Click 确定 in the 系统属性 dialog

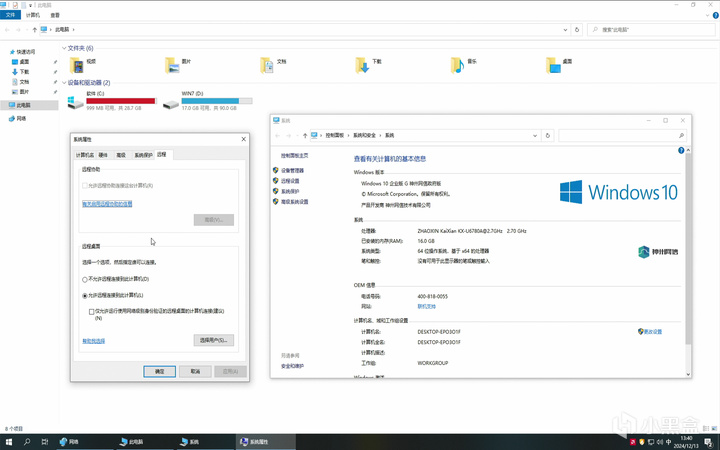pyautogui.click(x=159, y=371)
